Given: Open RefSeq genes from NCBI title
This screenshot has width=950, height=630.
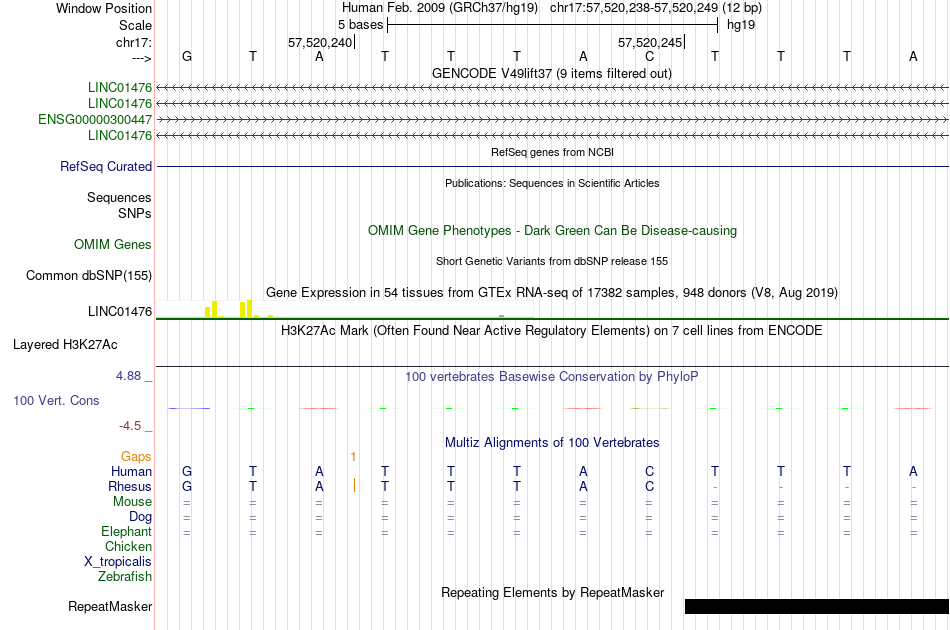Looking at the screenshot, I should pos(552,152).
